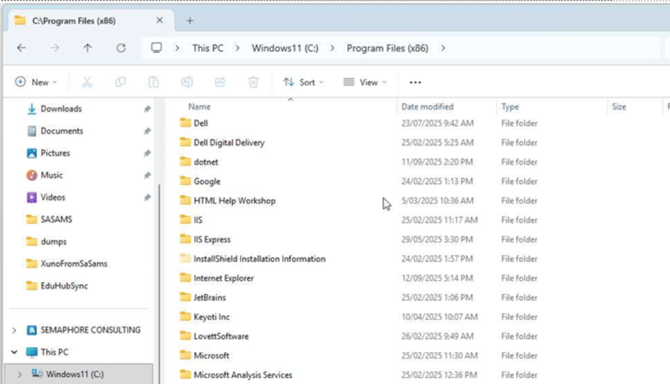Click the Share icon in toolbar

pos(220,82)
